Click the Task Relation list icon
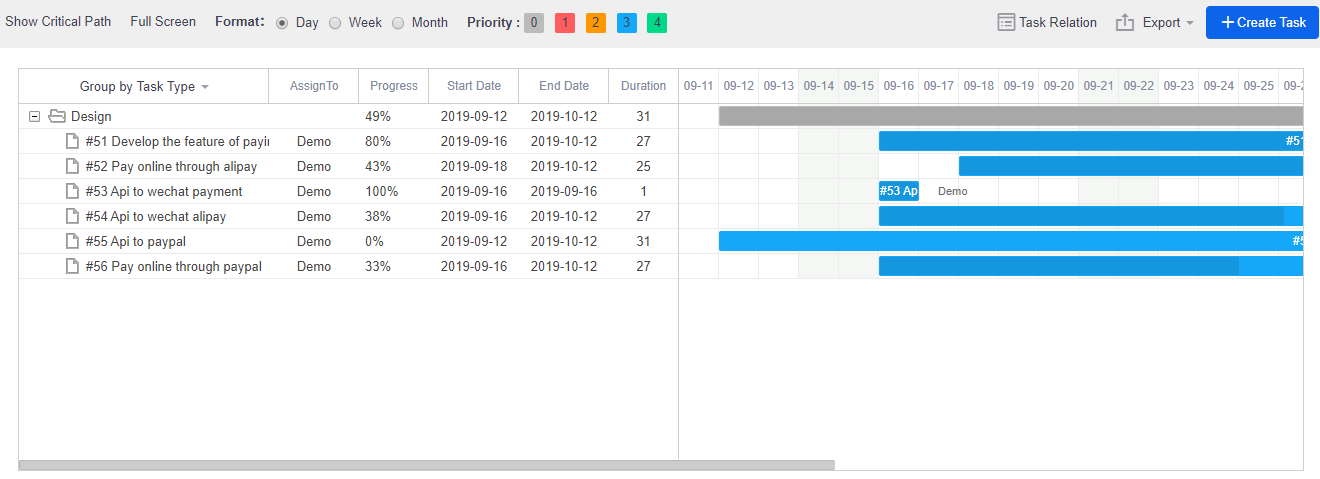 [1006, 22]
